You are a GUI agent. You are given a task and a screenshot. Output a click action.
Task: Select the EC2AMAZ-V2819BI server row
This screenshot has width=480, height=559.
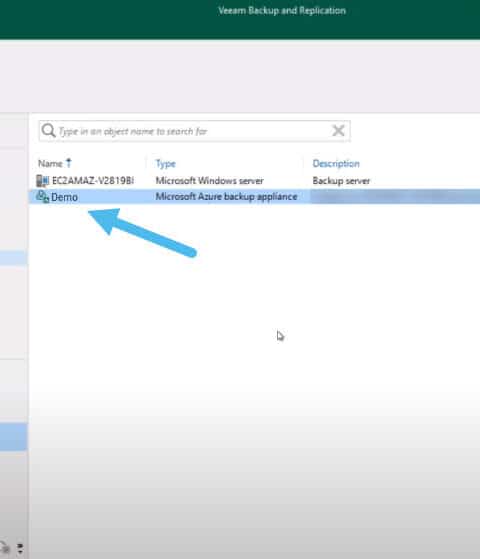pos(254,181)
